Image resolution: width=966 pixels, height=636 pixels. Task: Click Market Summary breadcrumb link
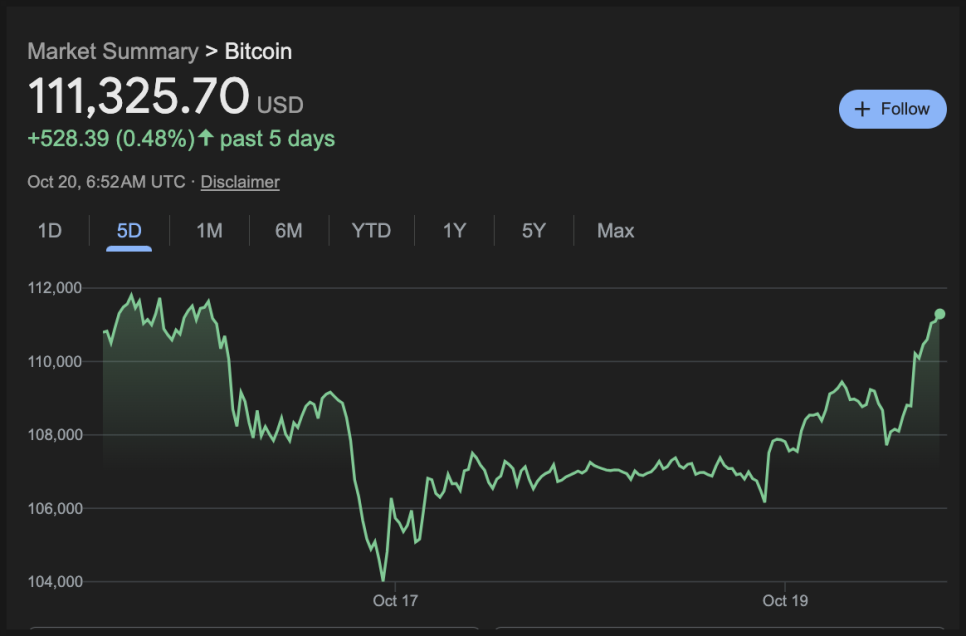[x=112, y=51]
